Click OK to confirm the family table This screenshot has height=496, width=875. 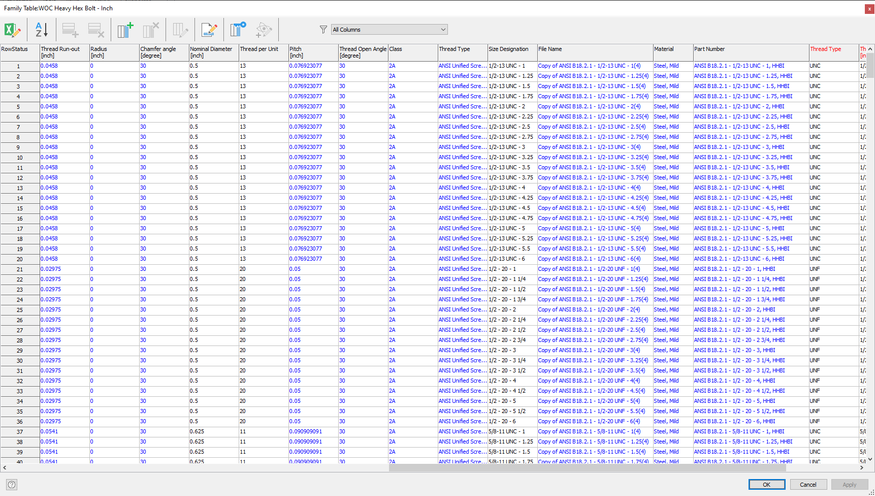767,484
